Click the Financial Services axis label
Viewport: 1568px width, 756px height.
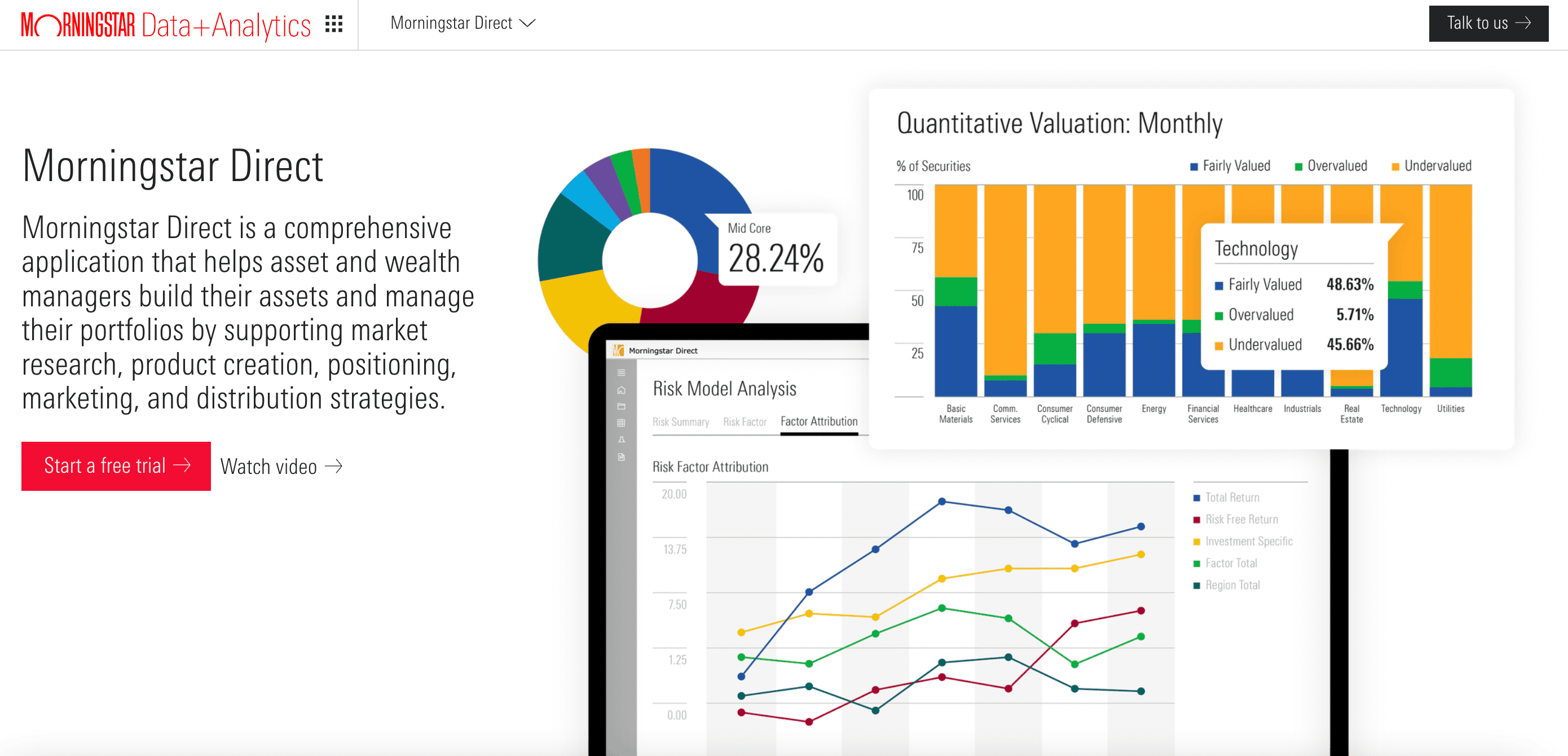pyautogui.click(x=1203, y=414)
